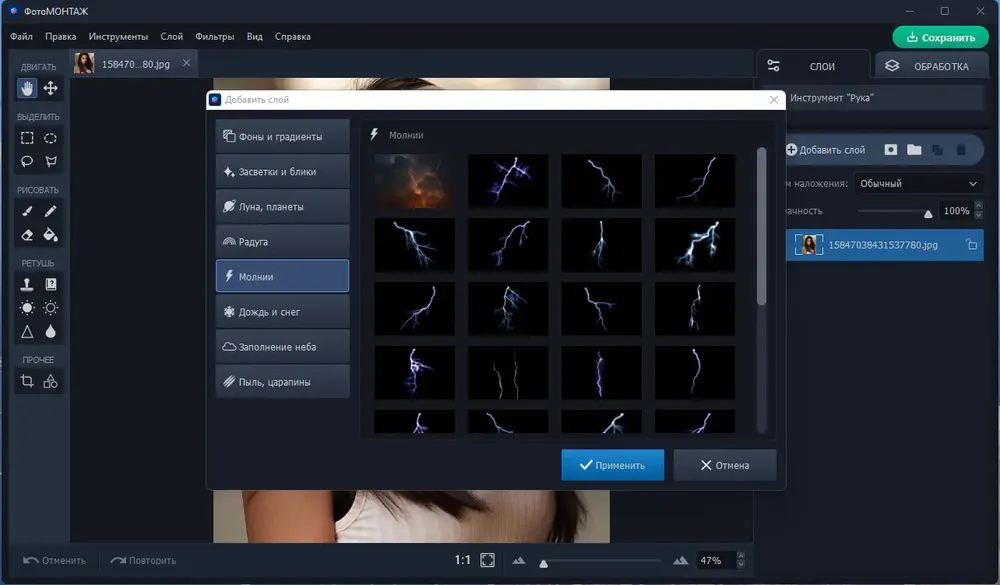Pick the Lasso selection tool
The image size is (1000, 585).
point(27,161)
